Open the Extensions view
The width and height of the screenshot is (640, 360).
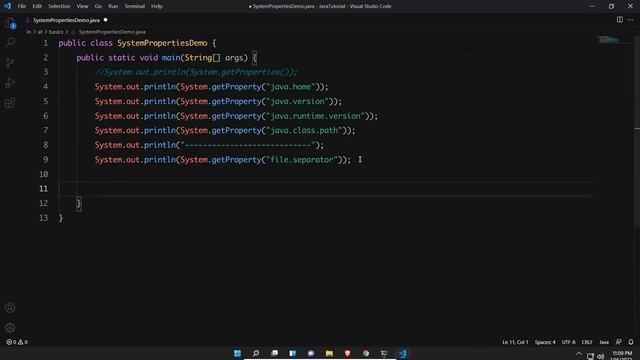pos(10,102)
